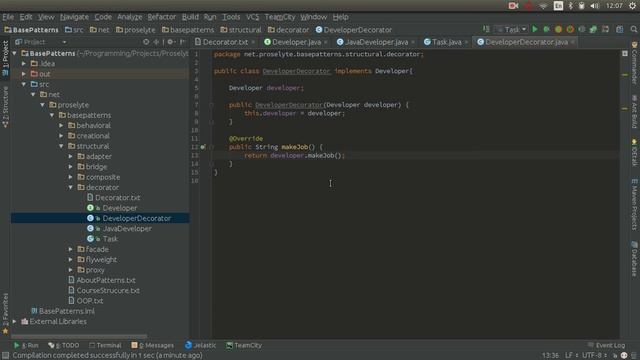Open Search Everywhere magnifier icon
The image size is (640, 360).
pyautogui.click(x=633, y=29)
